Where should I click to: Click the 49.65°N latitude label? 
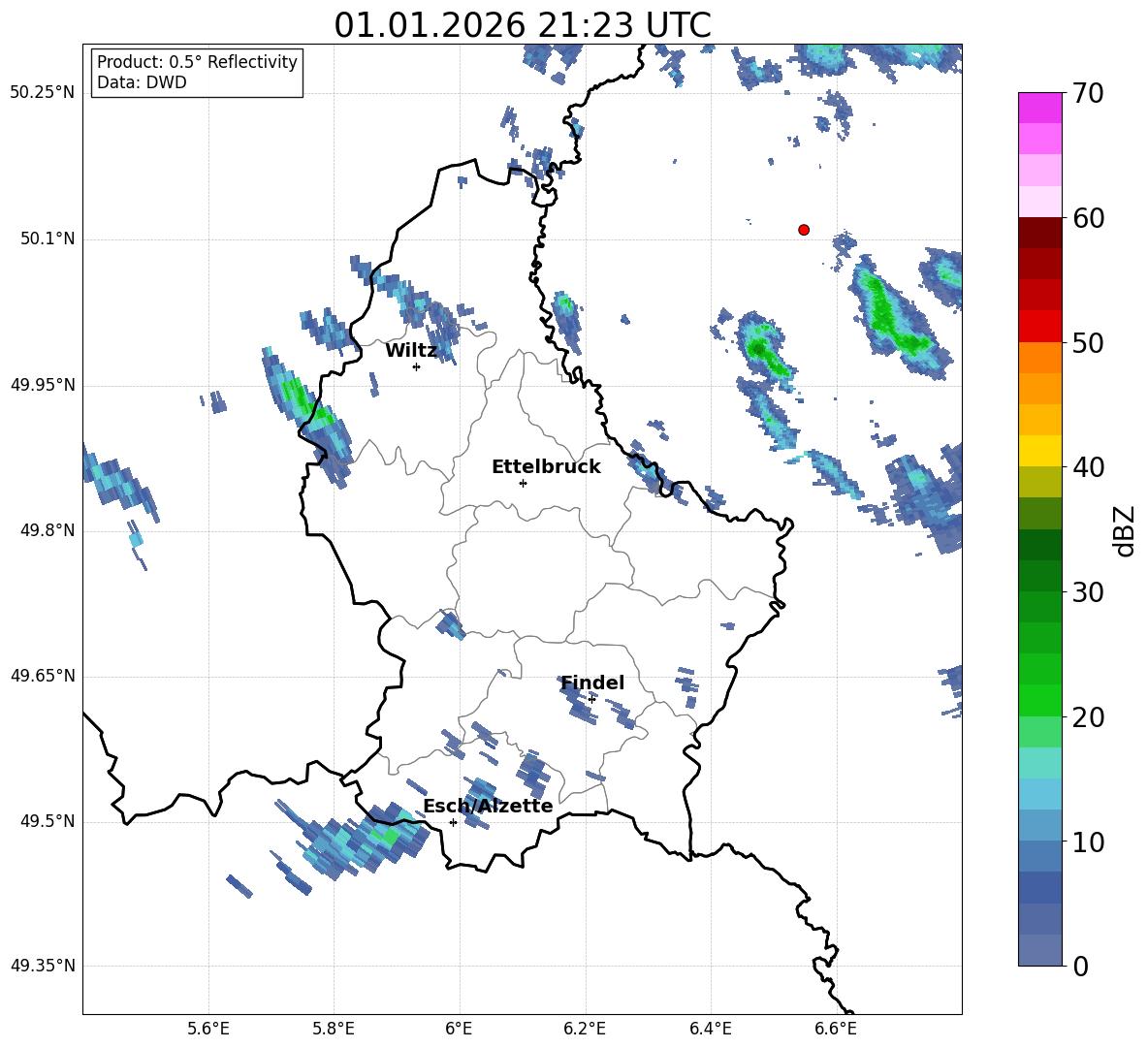coord(43,675)
